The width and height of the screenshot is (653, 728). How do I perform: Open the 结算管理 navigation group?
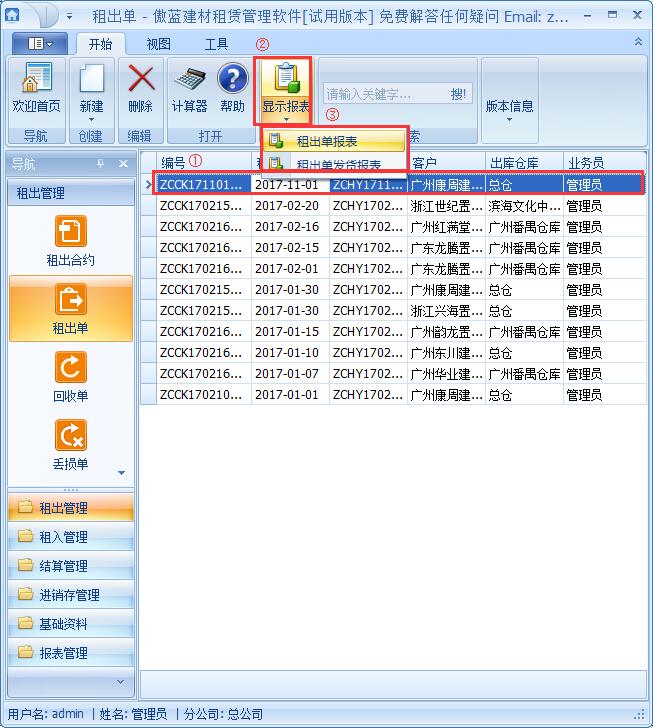63,566
